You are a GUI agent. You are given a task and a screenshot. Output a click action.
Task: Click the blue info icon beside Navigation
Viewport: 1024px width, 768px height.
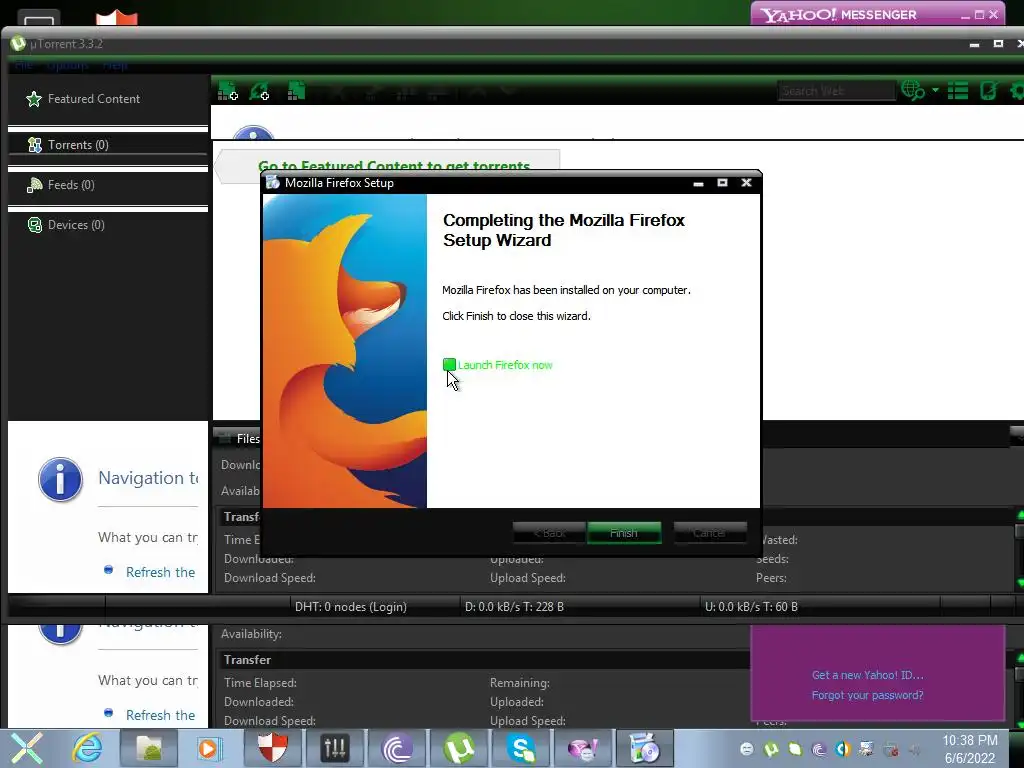tap(60, 479)
